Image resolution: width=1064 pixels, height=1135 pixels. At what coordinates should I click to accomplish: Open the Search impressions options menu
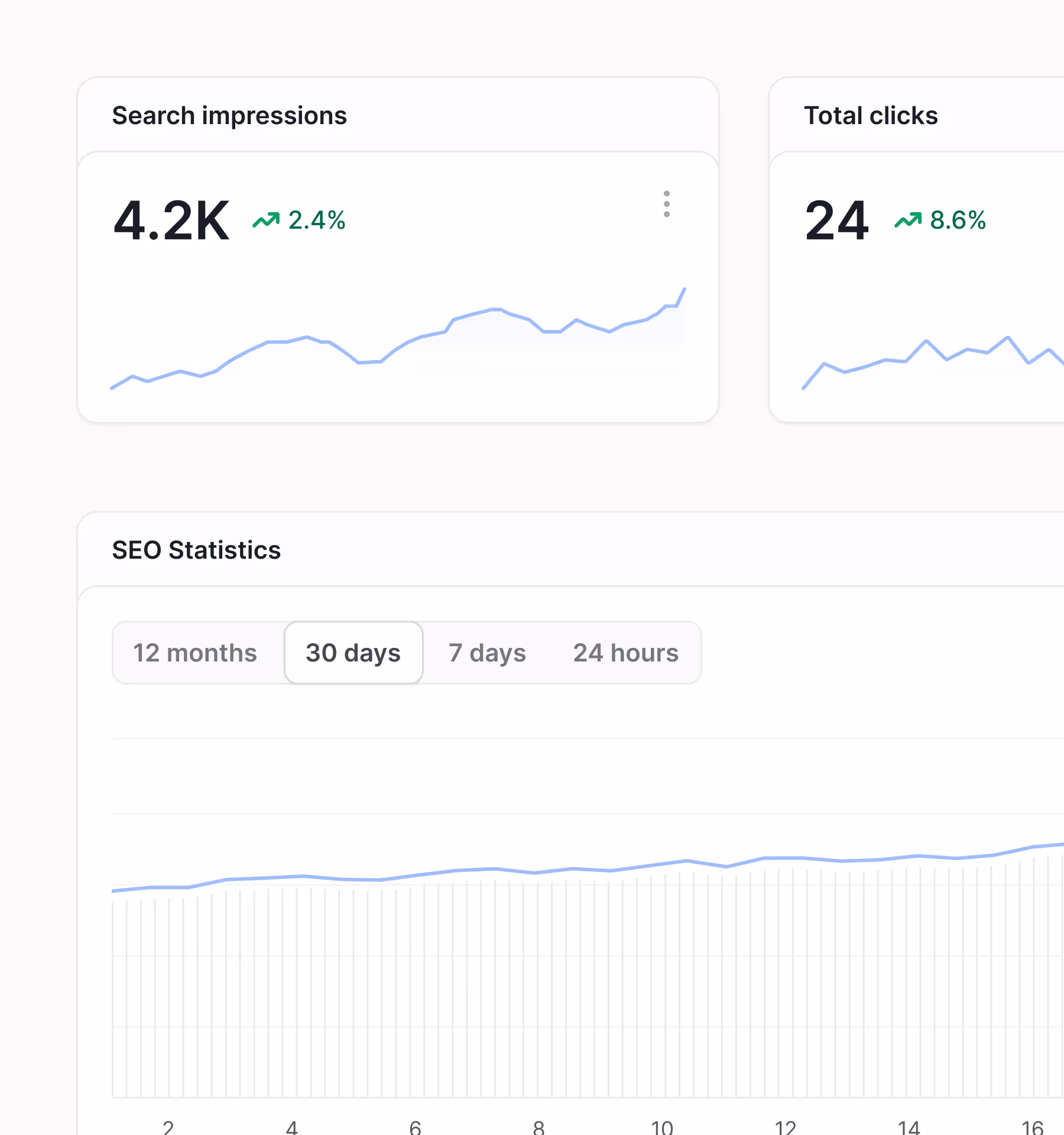click(x=666, y=205)
